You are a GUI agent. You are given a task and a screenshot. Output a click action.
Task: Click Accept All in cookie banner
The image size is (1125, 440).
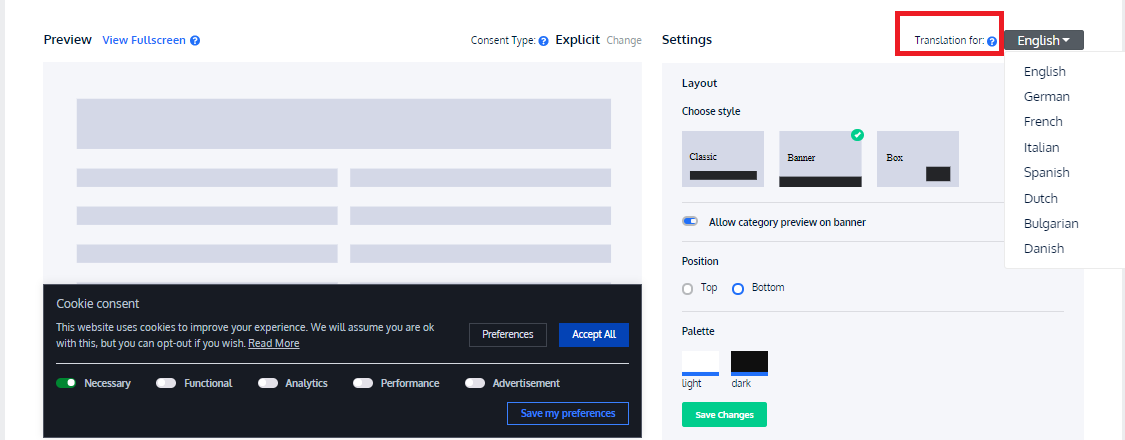593,334
